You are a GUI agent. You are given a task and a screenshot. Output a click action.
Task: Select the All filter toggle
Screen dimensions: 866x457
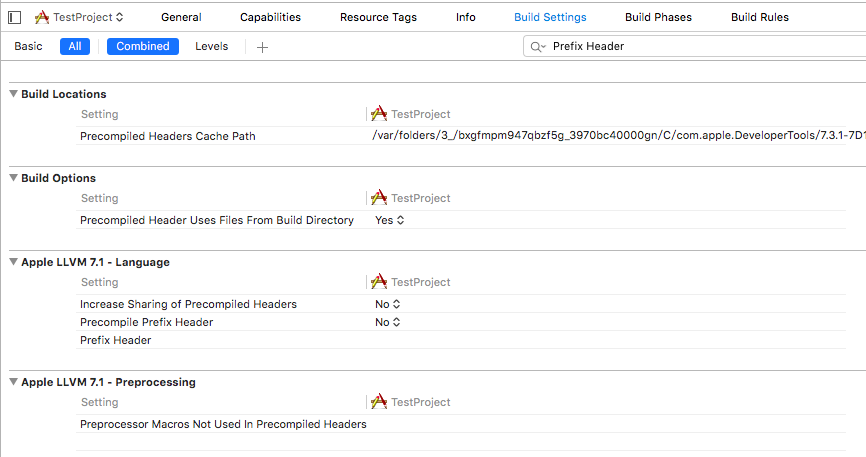(x=75, y=46)
